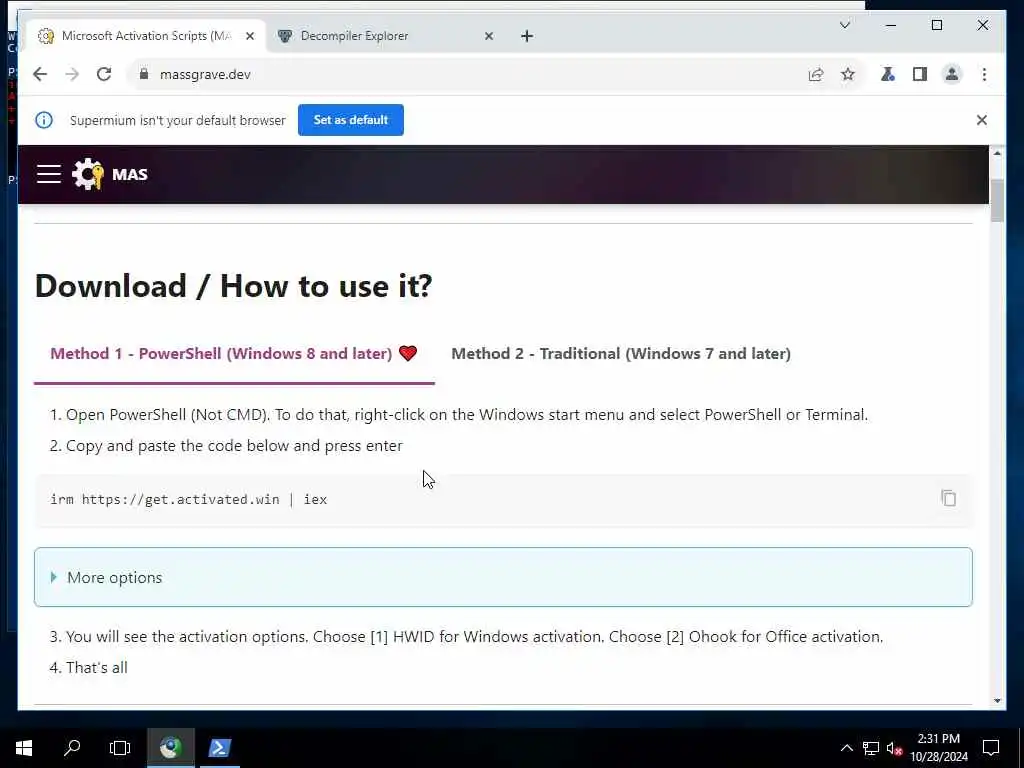Click the MAS site title
The image size is (1024, 768).
pos(130,174)
